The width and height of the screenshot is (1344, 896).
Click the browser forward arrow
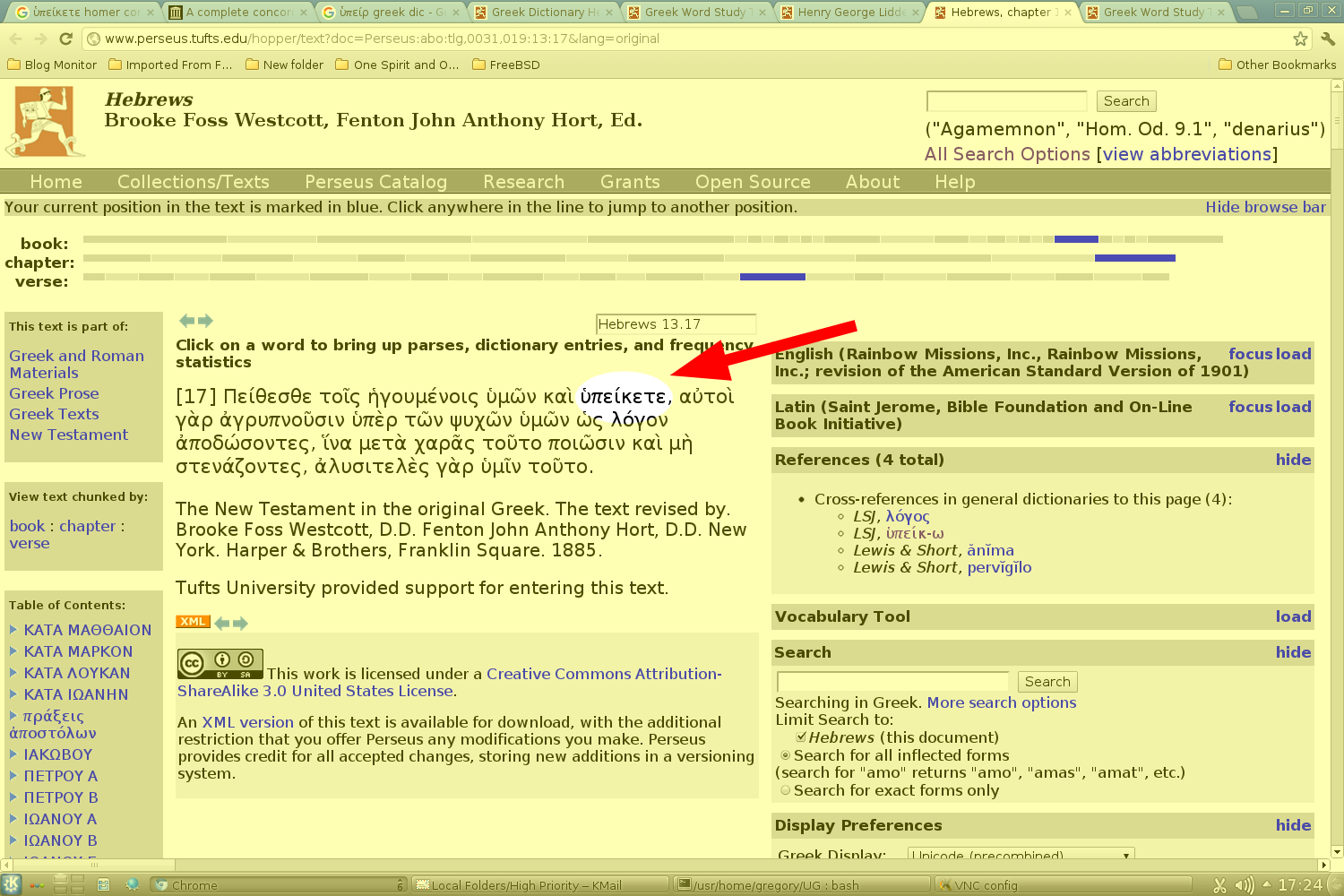tap(40, 39)
